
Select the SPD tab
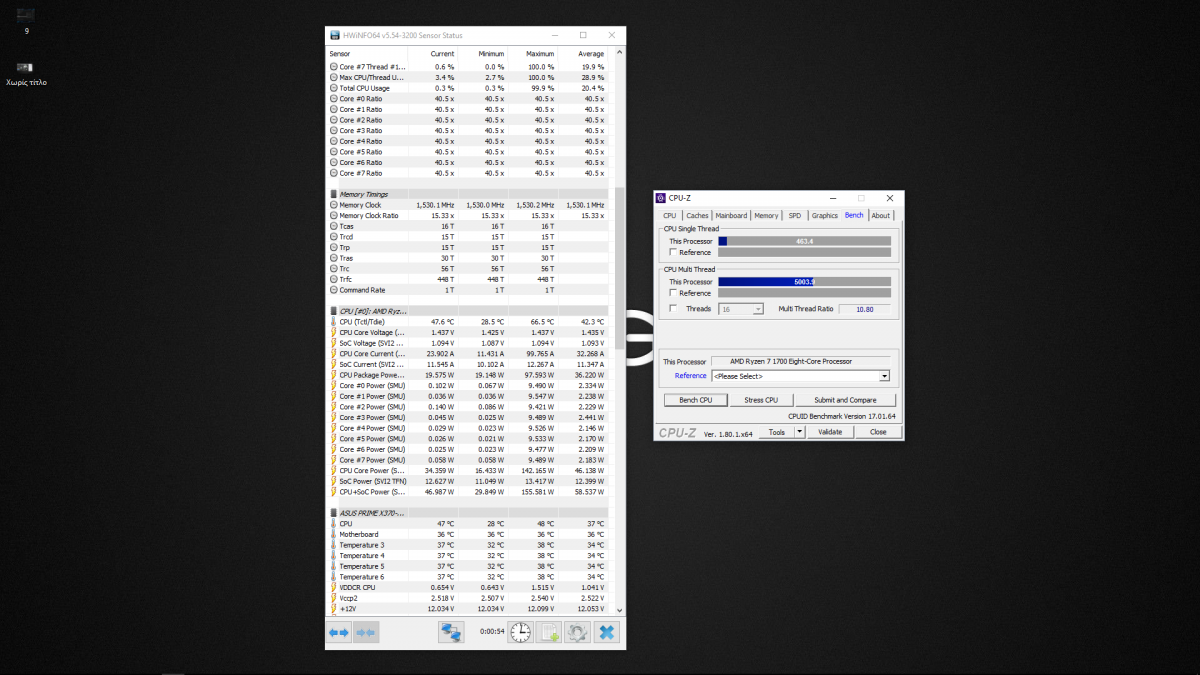(795, 215)
